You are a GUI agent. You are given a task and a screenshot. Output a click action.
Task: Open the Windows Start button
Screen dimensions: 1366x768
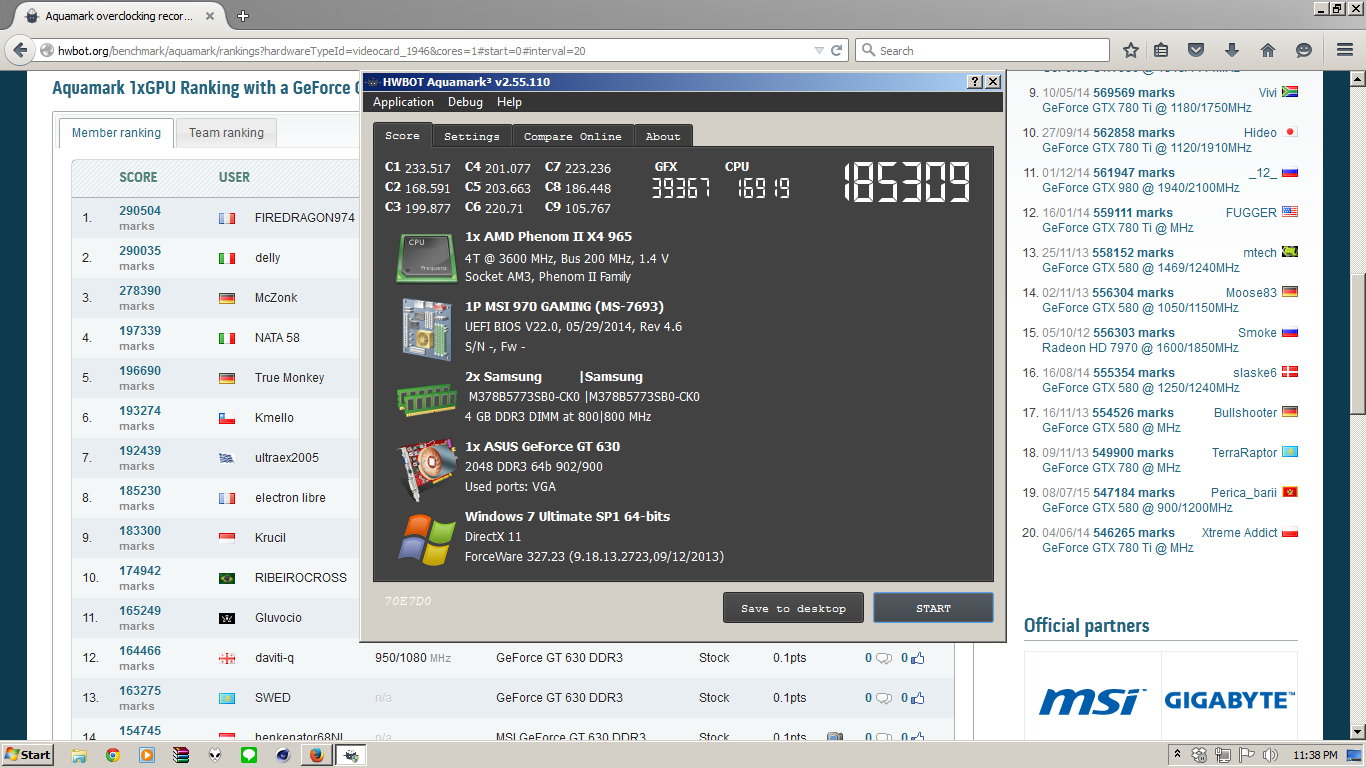pyautogui.click(x=27, y=755)
